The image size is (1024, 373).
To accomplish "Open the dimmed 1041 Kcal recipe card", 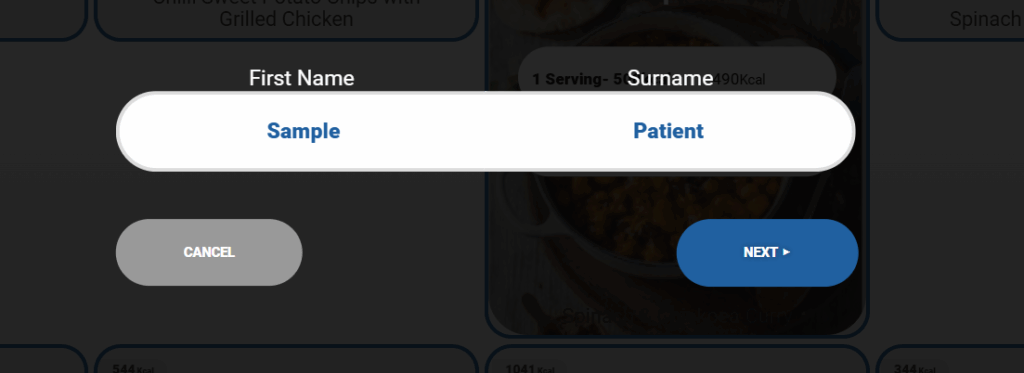I will tap(677, 359).
